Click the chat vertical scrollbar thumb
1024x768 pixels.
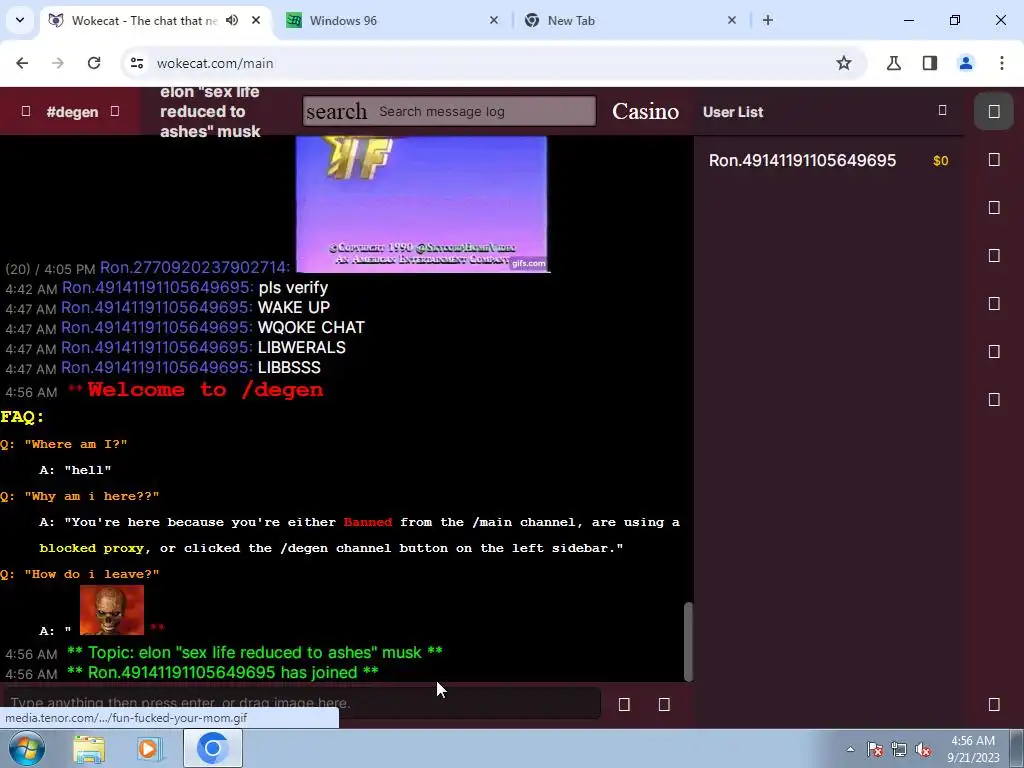click(x=688, y=642)
